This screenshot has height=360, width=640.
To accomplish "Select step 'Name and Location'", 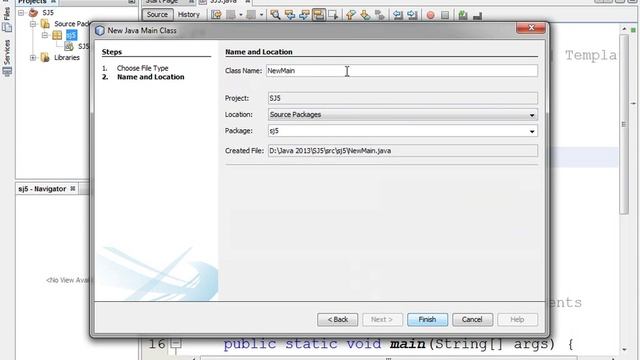I will 151,77.
